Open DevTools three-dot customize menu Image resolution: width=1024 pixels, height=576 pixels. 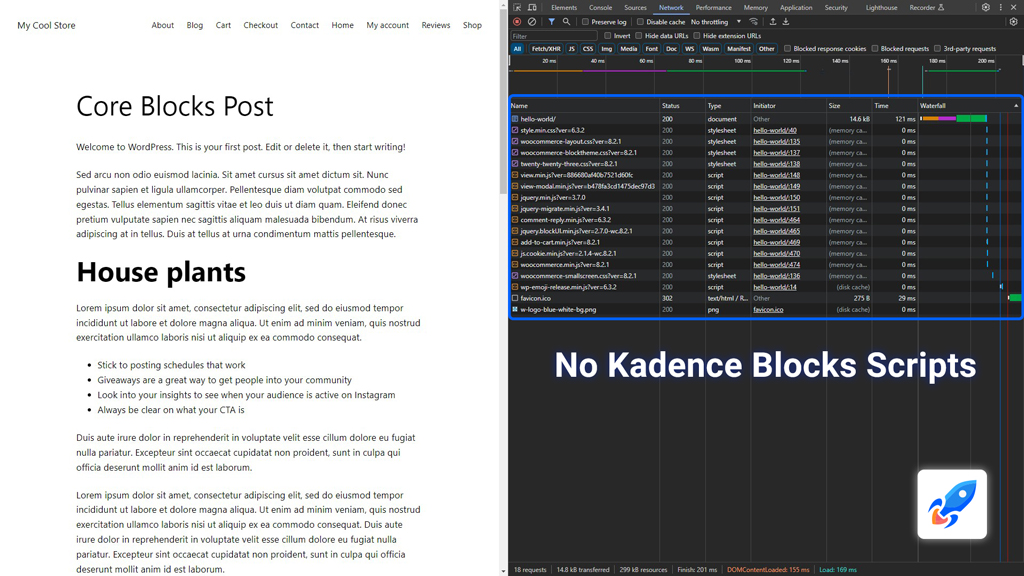point(1000,7)
